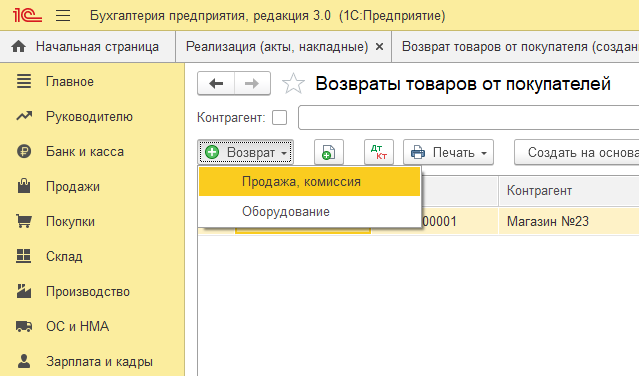Click the home icon on Начальная страница tab

(18, 47)
